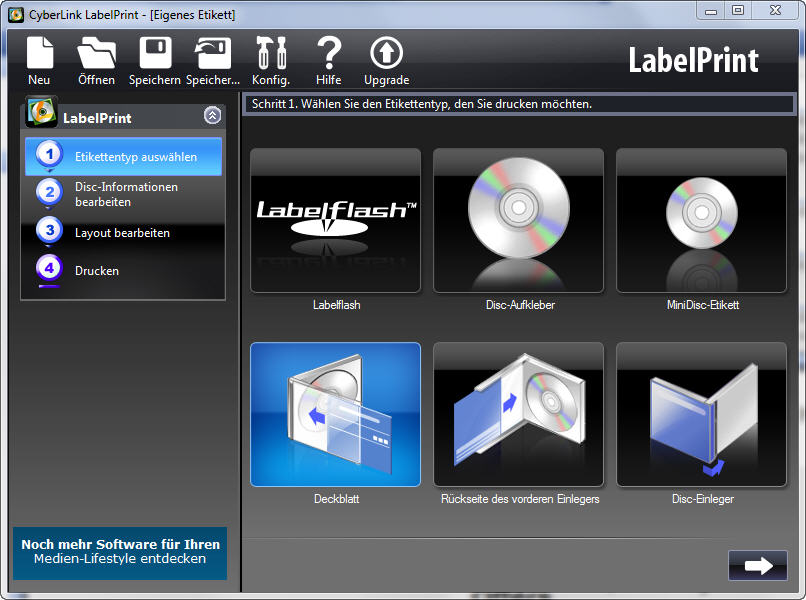Click the MiniDisc-Etikett caption text

coord(703,305)
